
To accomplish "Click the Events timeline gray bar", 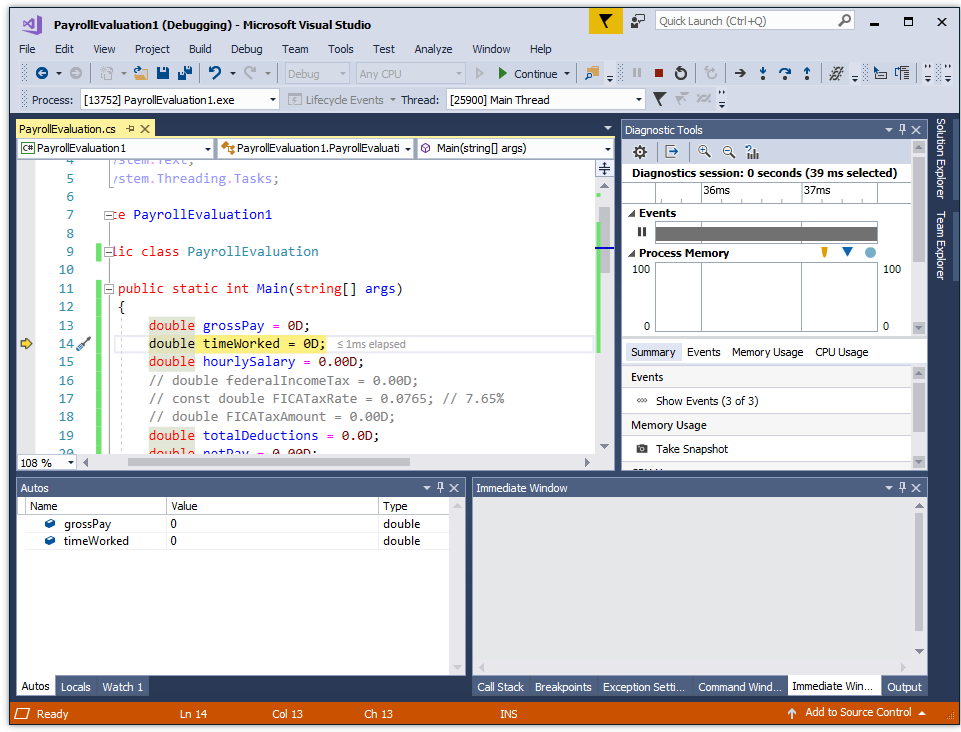I will (x=766, y=233).
